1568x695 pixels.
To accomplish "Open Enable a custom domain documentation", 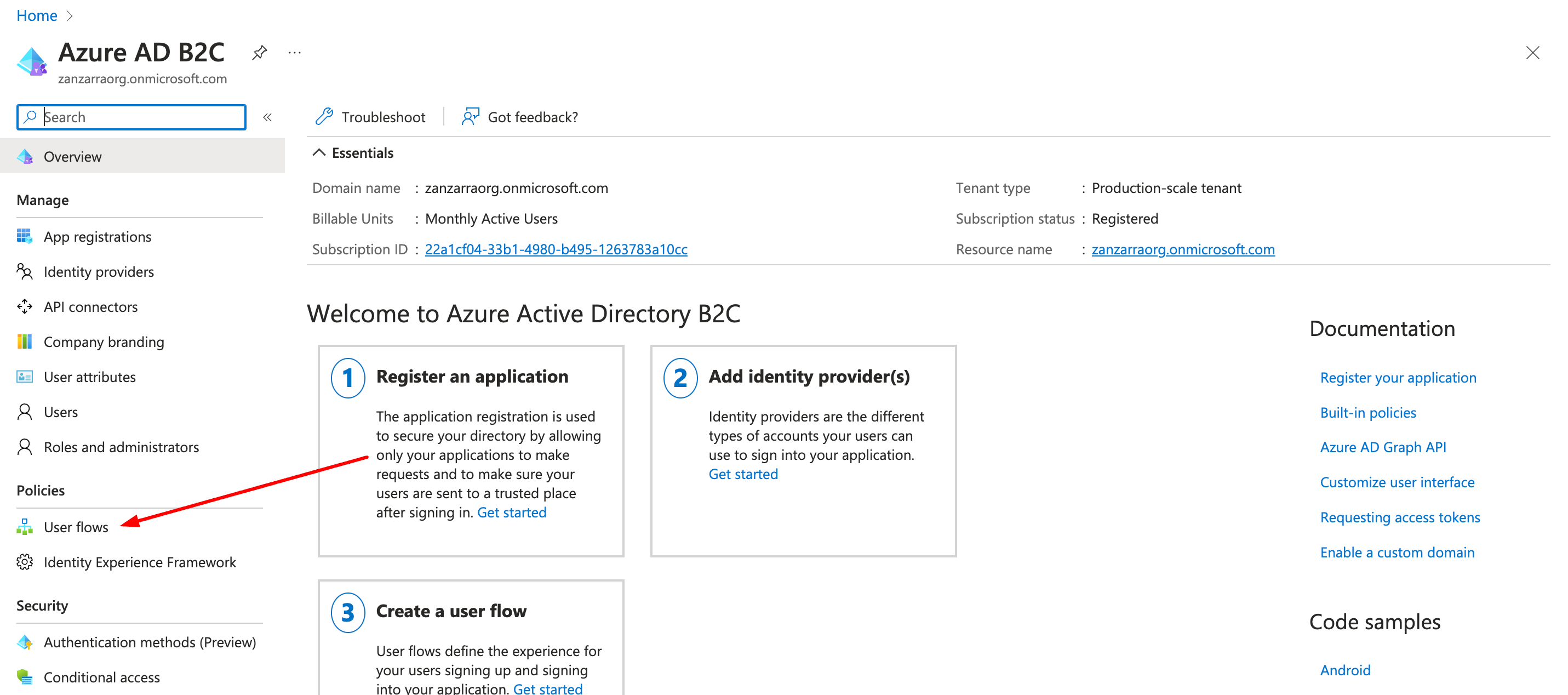I will pyautogui.click(x=1397, y=552).
